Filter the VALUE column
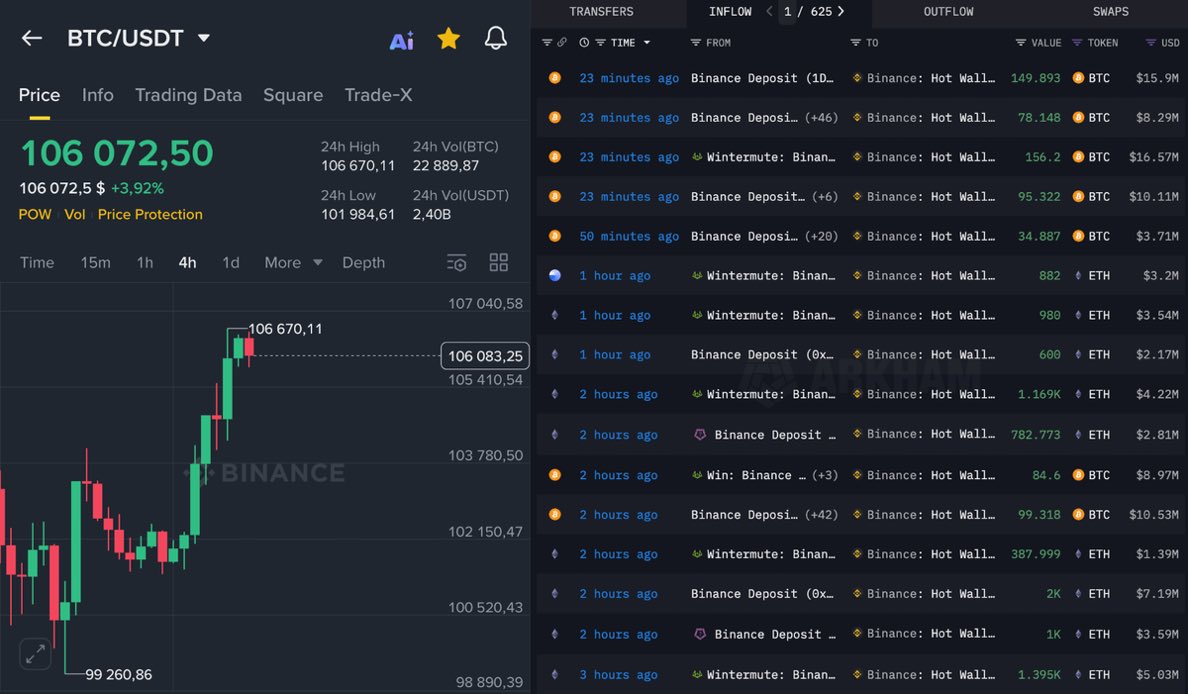Image resolution: width=1188 pixels, height=694 pixels. point(1021,42)
